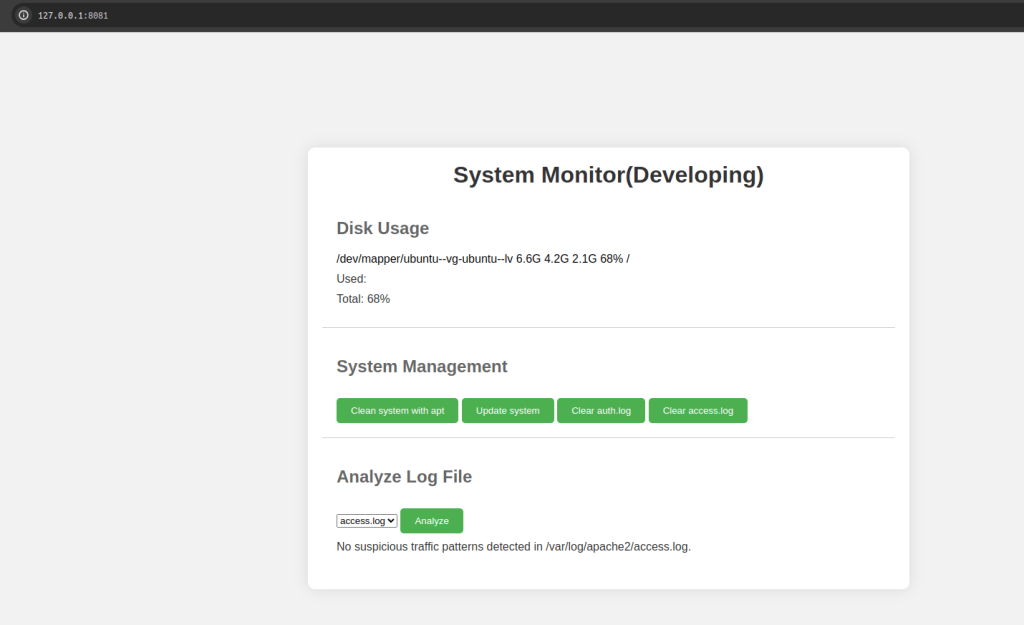Select the System Management heading
The image size is (1024, 625).
pyautogui.click(x=421, y=366)
